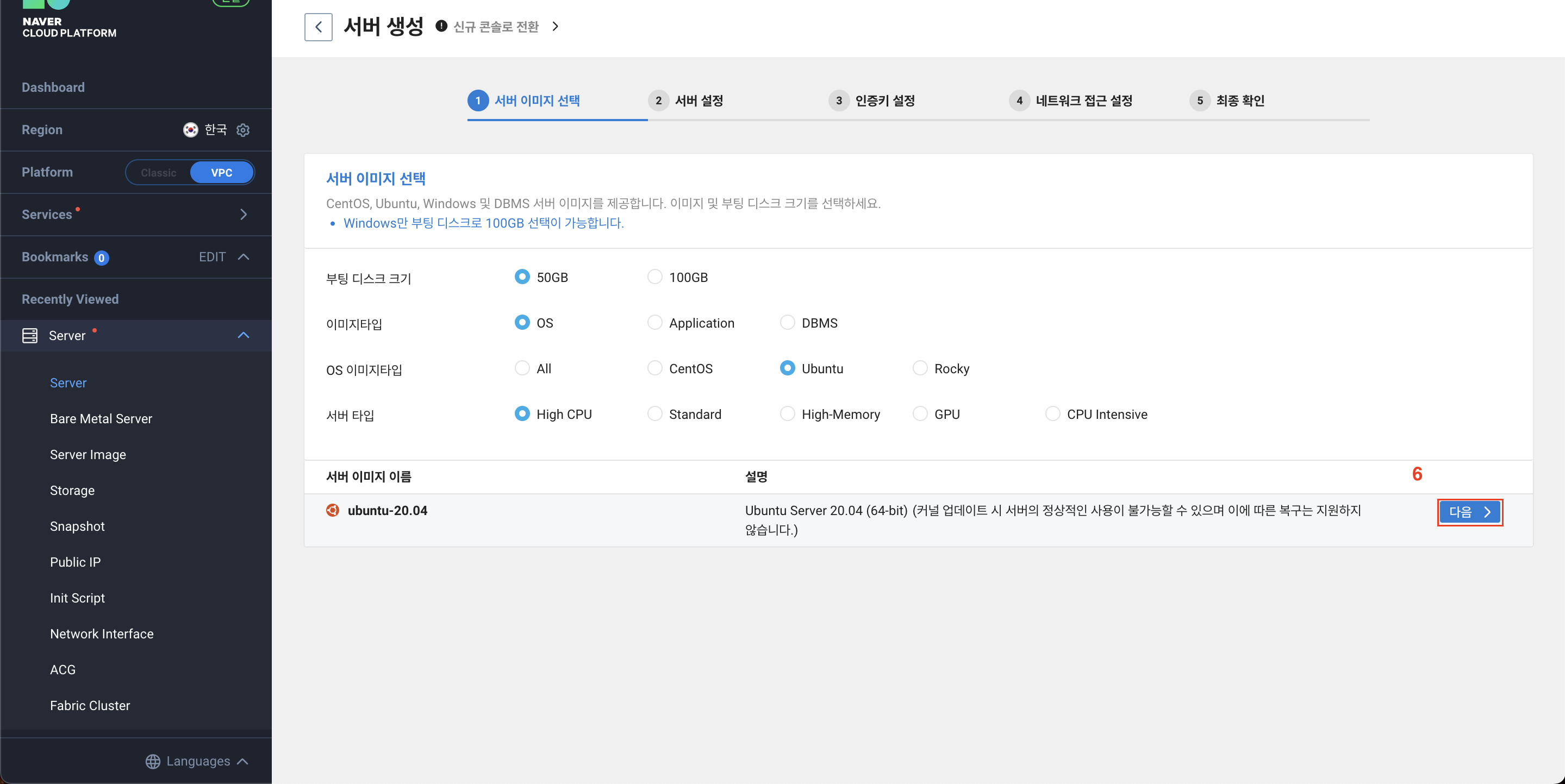Select the 100GB boot disk option

tap(654, 277)
